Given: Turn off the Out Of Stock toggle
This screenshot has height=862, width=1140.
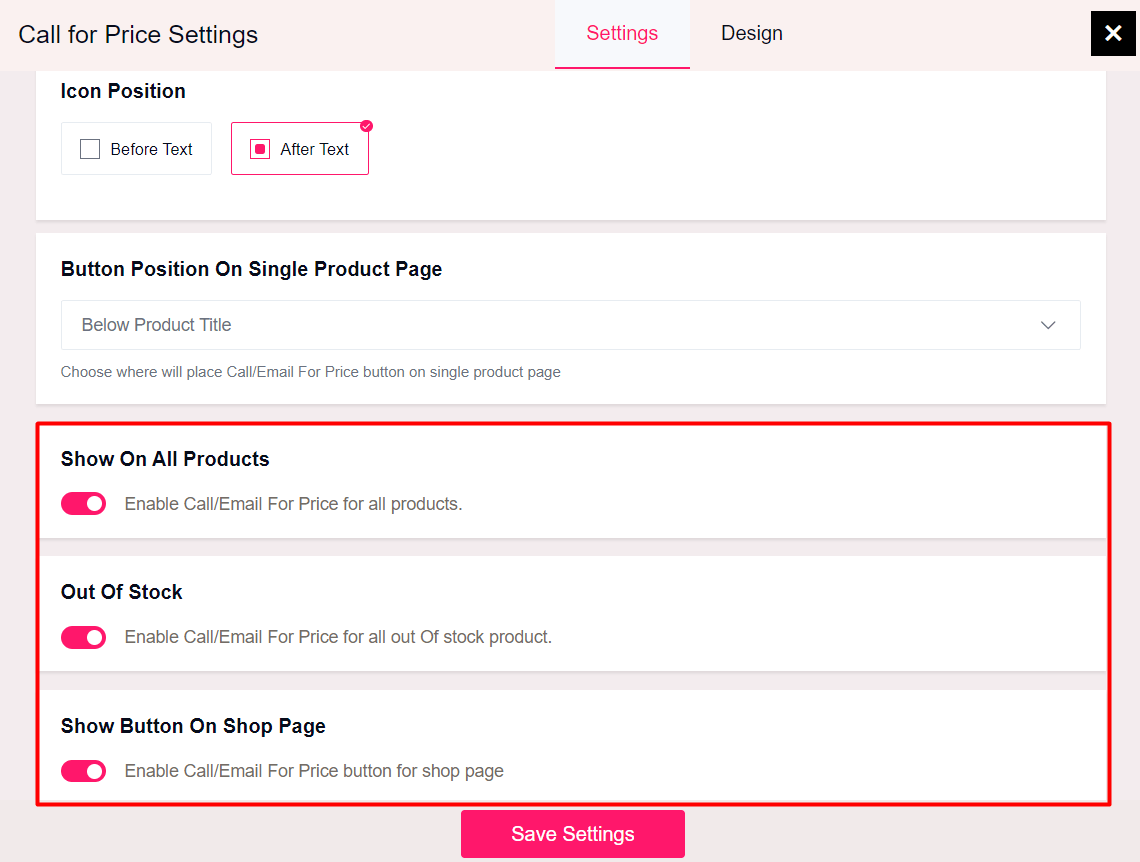Looking at the screenshot, I should [83, 637].
